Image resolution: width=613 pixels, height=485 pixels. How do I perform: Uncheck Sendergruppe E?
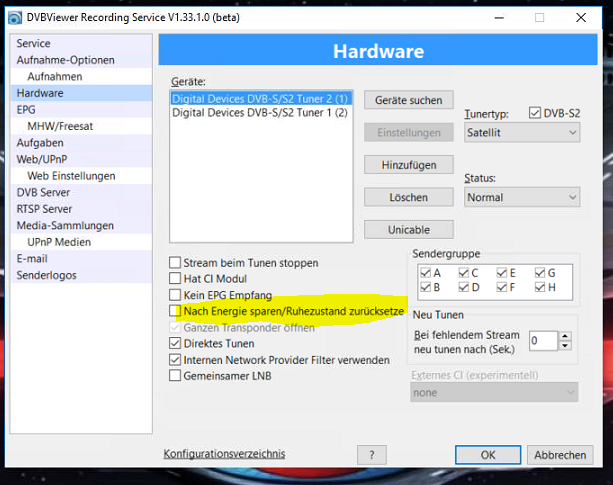(x=502, y=273)
